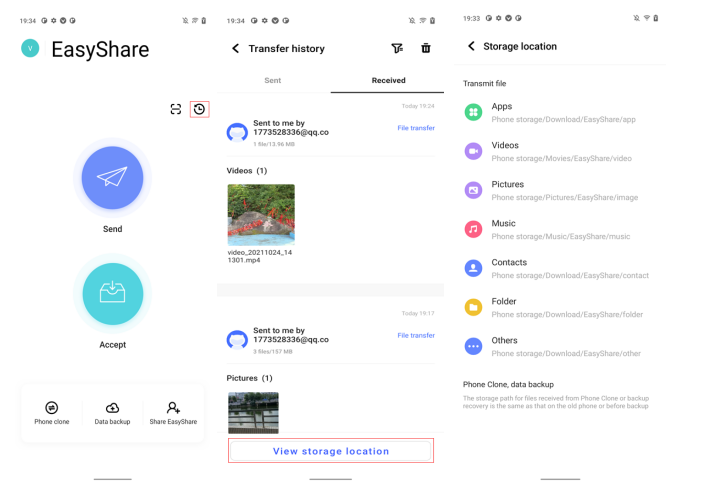Go back from Transfer history

point(236,48)
